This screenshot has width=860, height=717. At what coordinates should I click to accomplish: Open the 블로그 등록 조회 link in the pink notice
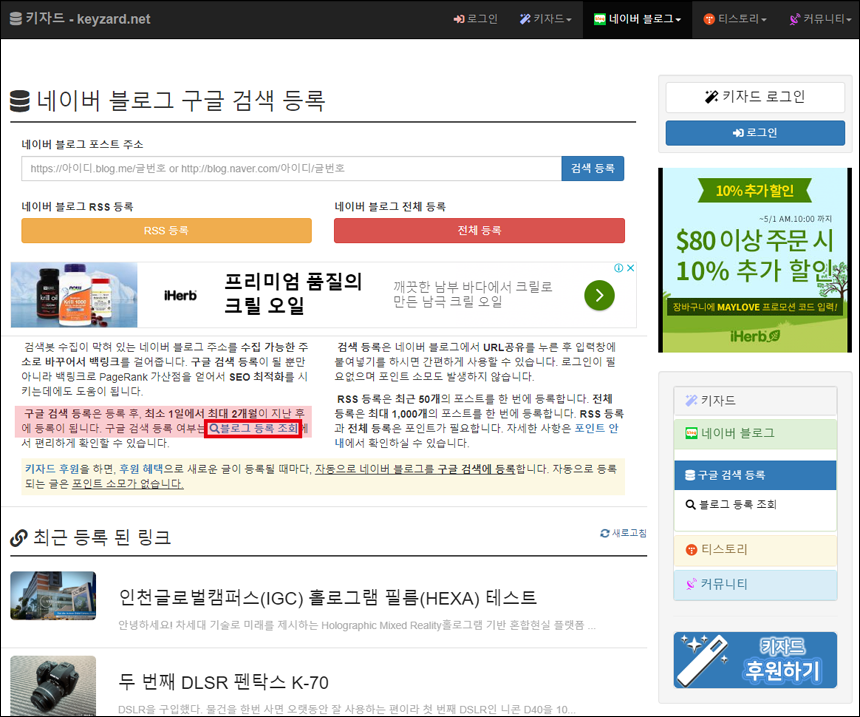(253, 428)
